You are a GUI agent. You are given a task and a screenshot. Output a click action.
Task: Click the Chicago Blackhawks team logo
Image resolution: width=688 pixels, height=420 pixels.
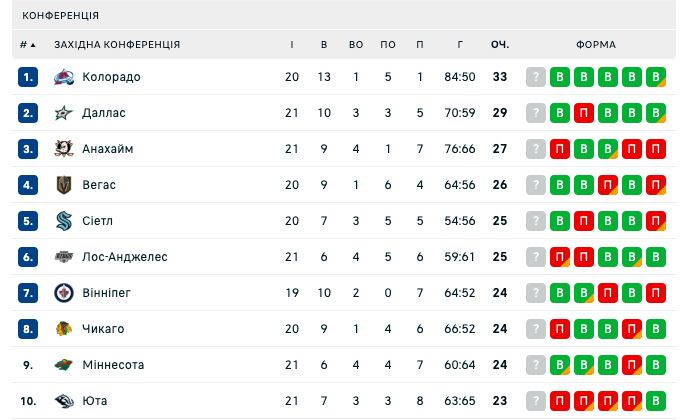pyautogui.click(x=64, y=329)
